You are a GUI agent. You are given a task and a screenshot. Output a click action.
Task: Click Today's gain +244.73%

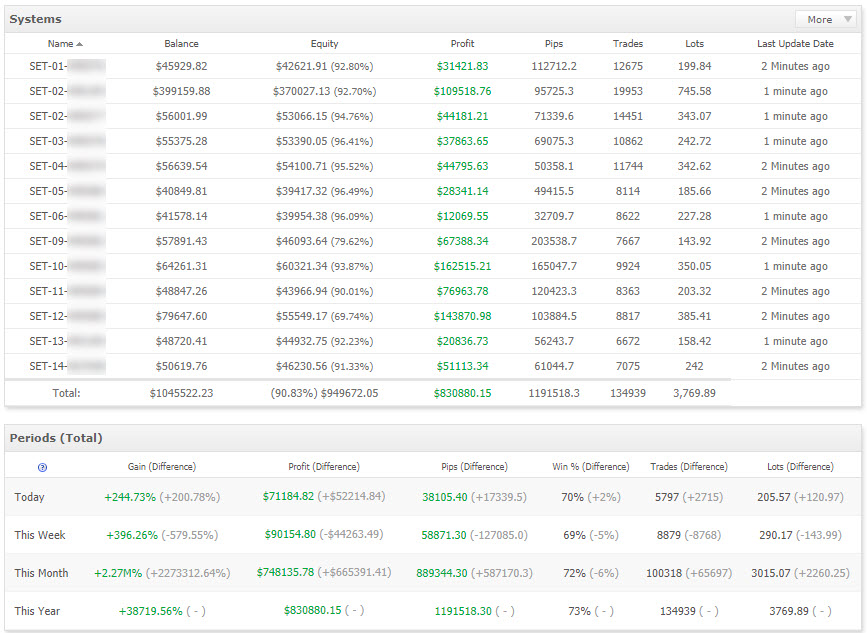[x=130, y=497]
